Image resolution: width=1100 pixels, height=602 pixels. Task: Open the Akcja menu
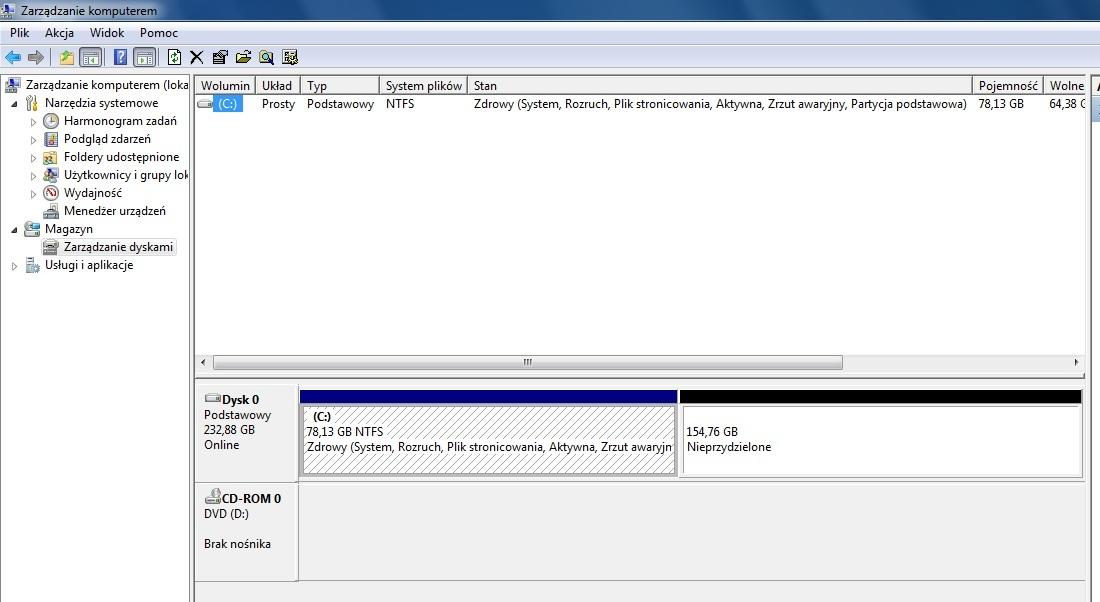click(59, 33)
